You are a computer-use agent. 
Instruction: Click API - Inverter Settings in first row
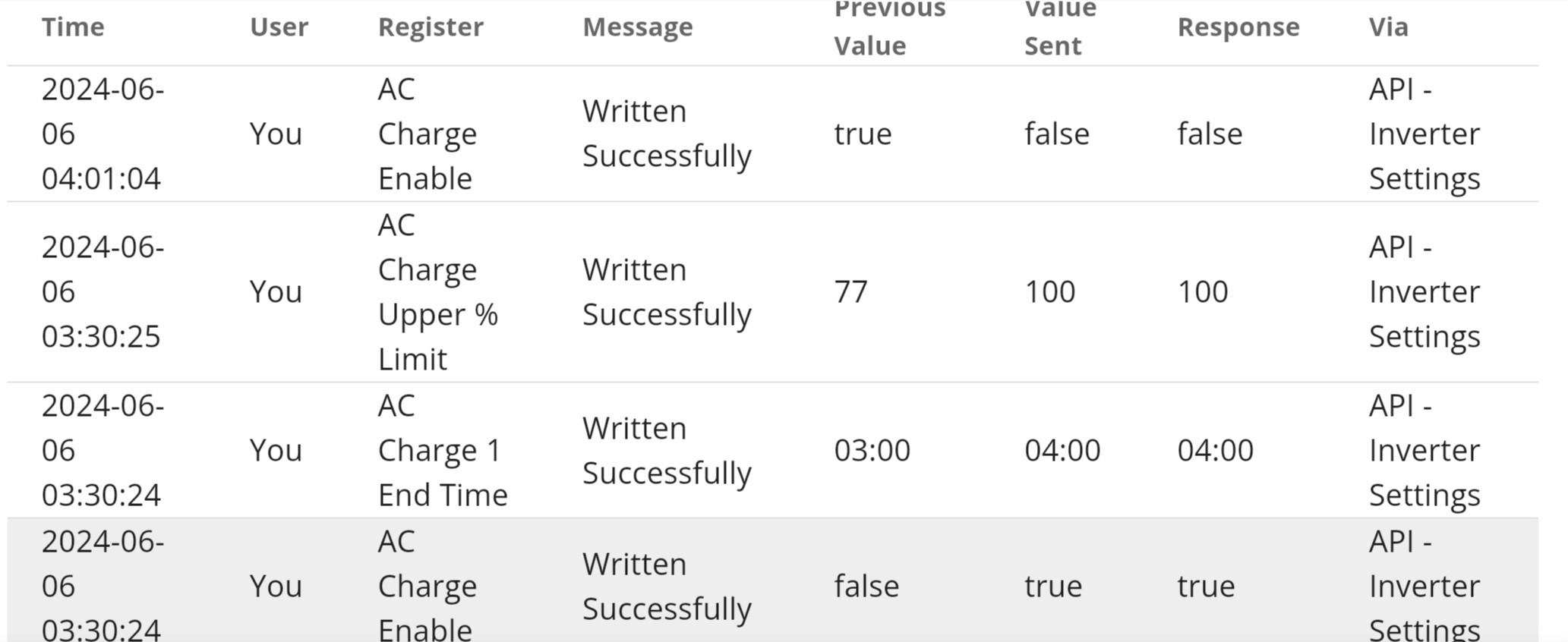point(1424,134)
